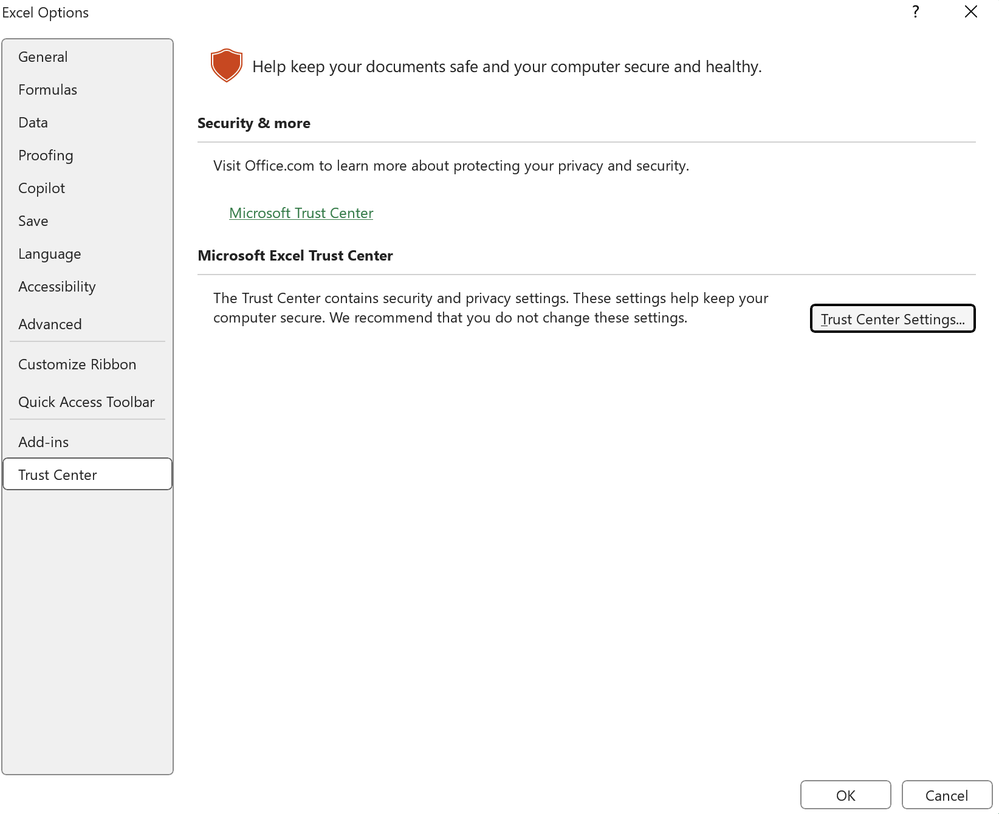Select the Accessibility category

click(x=57, y=287)
